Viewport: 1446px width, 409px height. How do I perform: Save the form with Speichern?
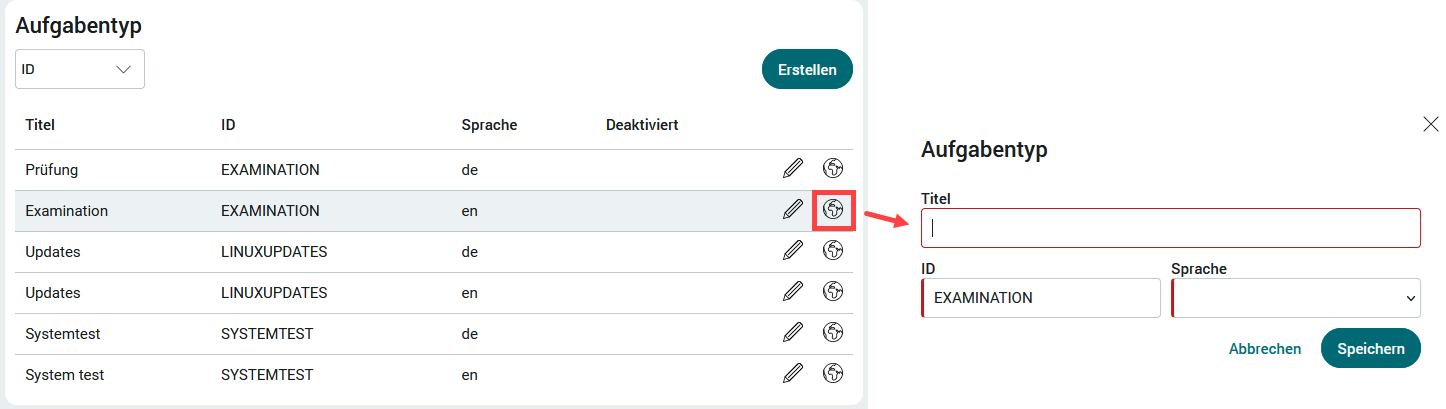tap(1371, 348)
